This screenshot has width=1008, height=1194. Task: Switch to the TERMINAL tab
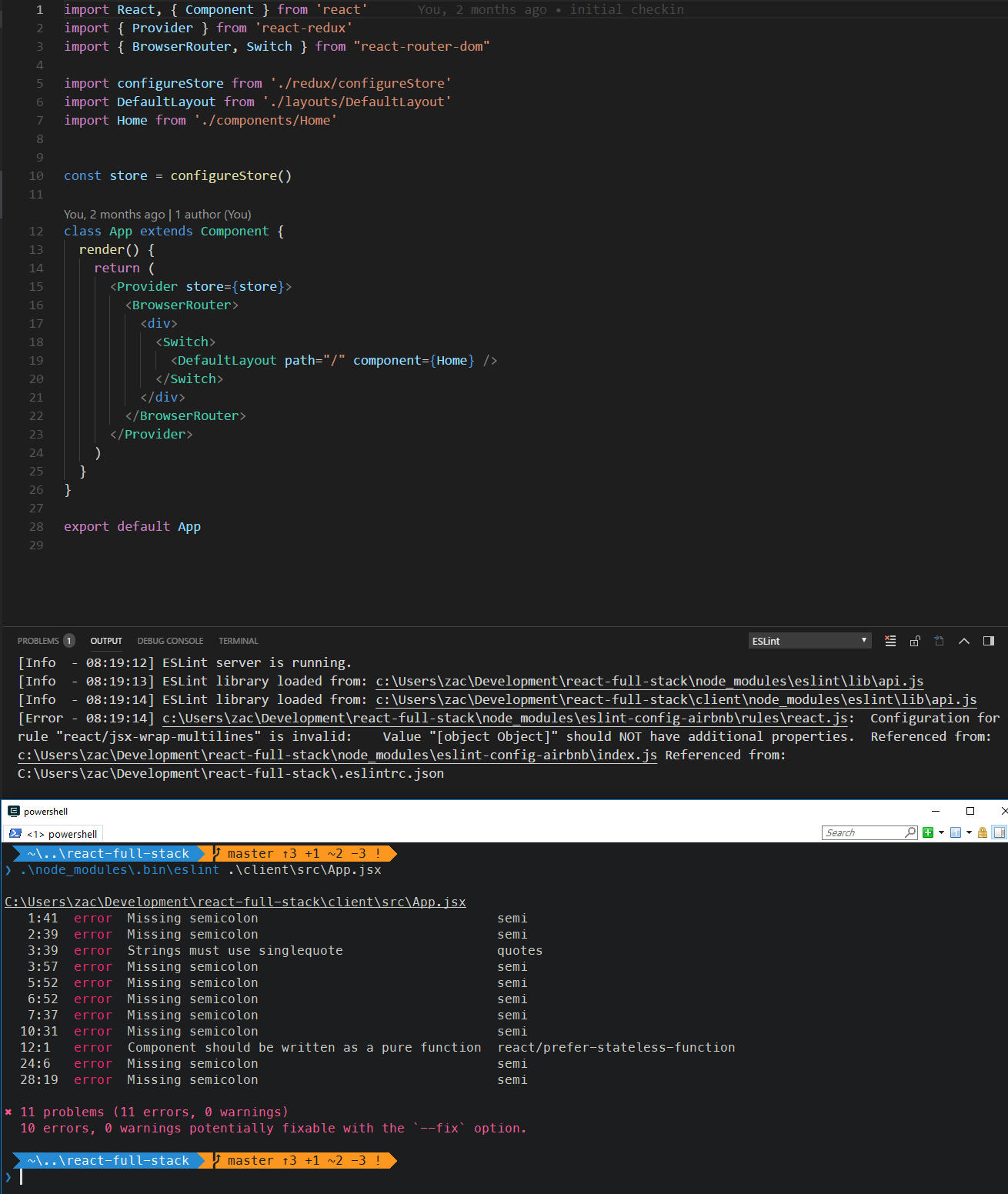(239, 641)
